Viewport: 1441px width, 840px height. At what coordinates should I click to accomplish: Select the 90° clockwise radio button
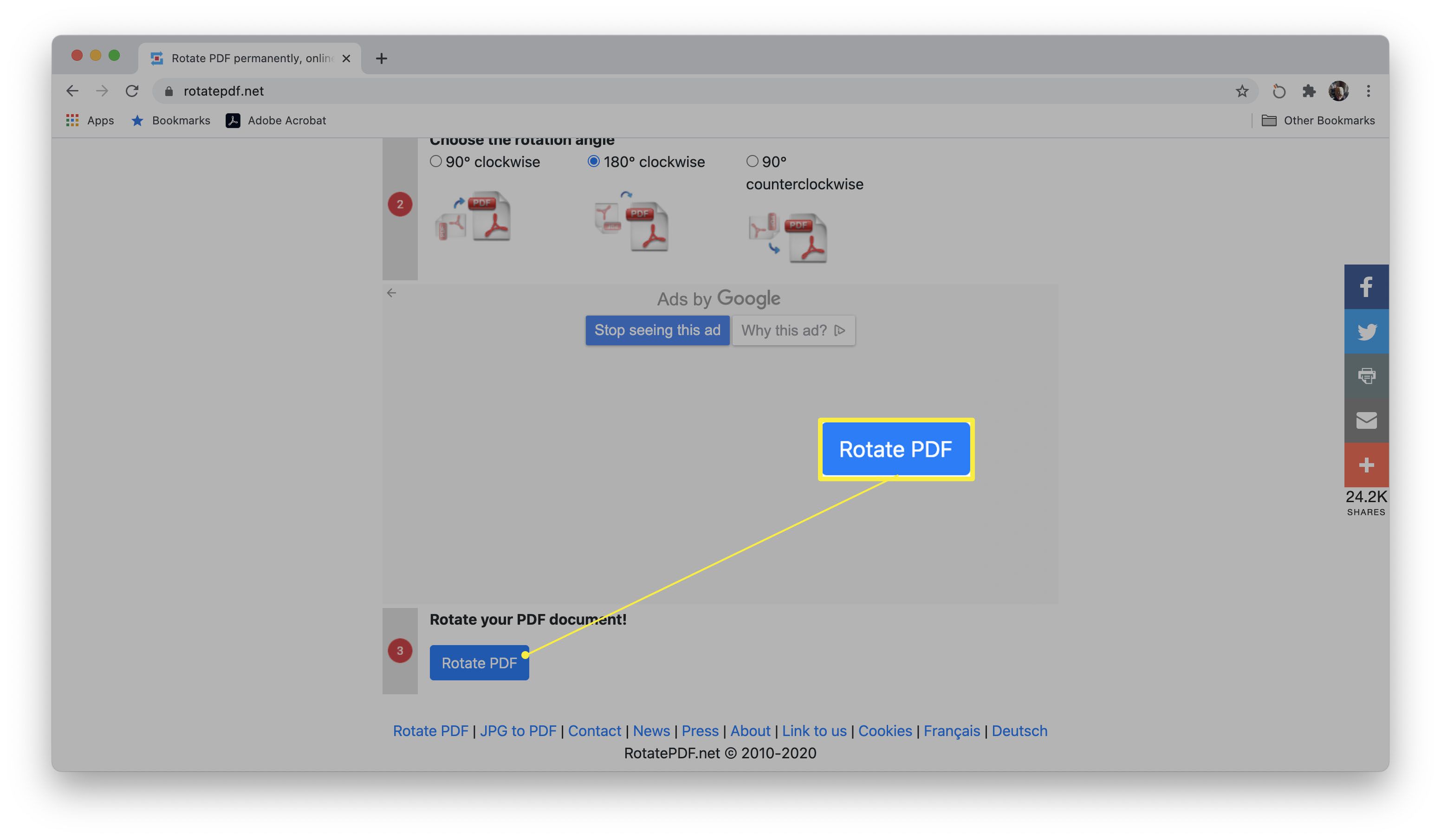436,161
